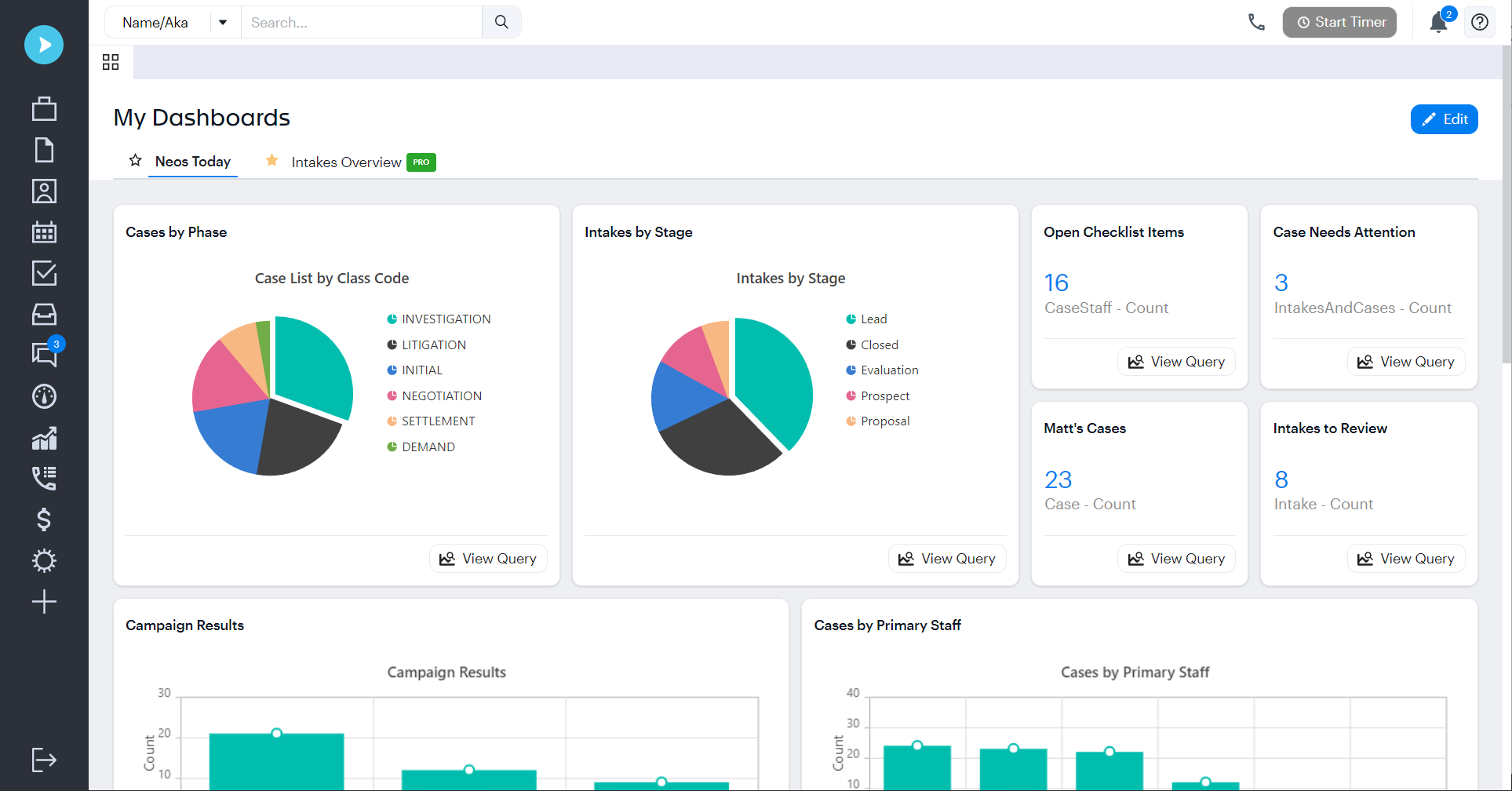The image size is (1512, 791).
Task: Click the phone icon in the top bar
Action: [x=1256, y=22]
